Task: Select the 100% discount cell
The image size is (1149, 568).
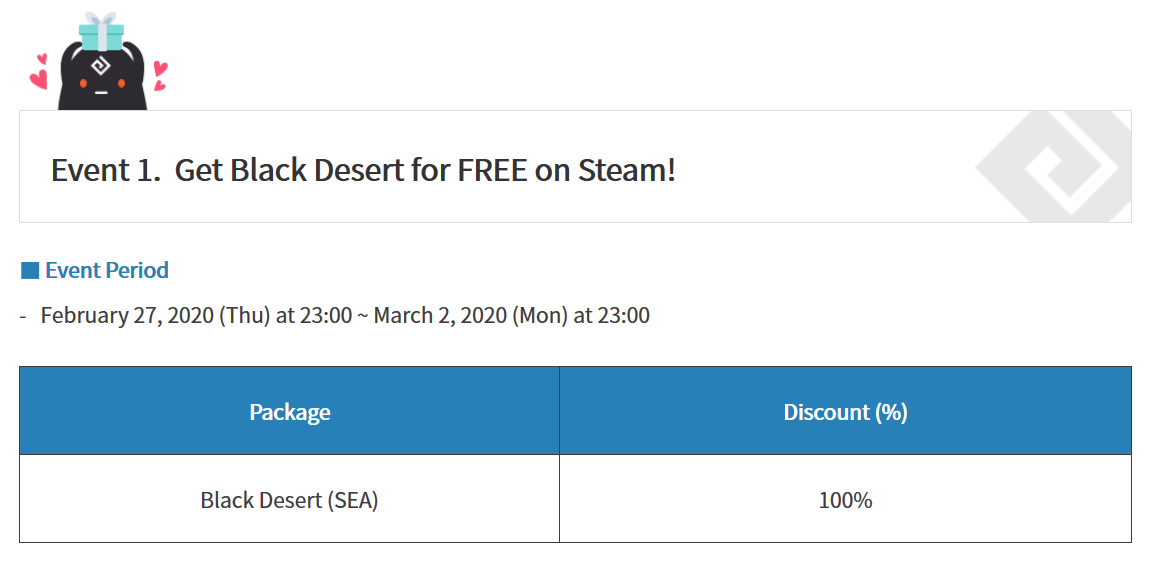Action: tap(846, 500)
